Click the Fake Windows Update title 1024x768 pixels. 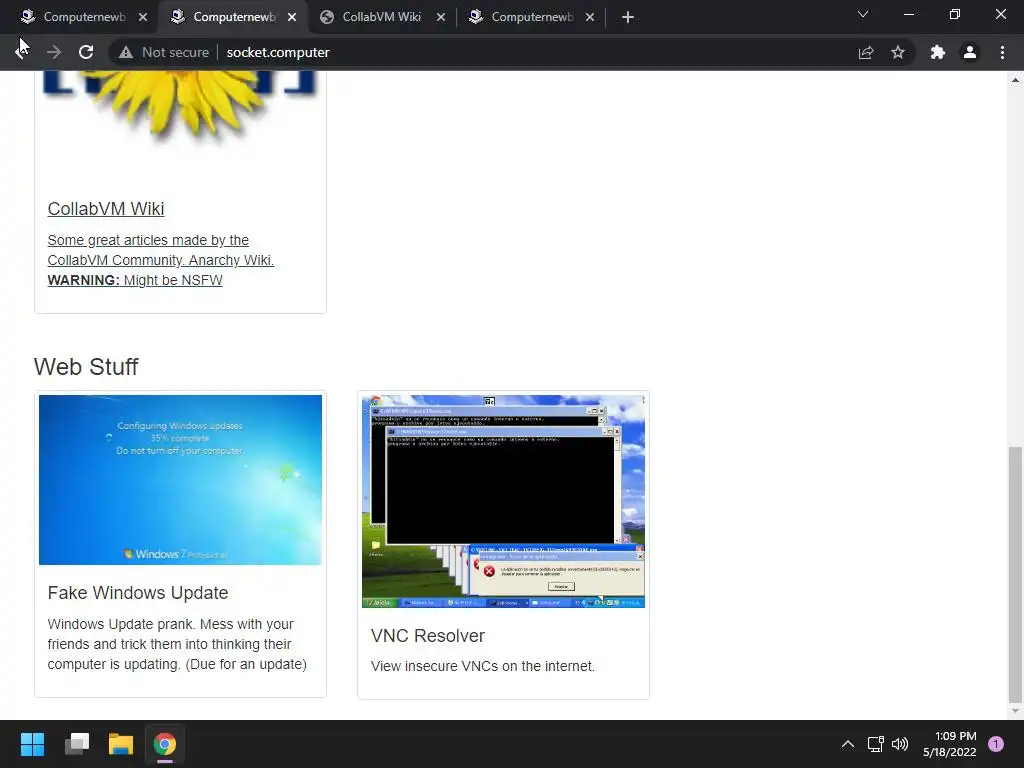click(x=138, y=593)
